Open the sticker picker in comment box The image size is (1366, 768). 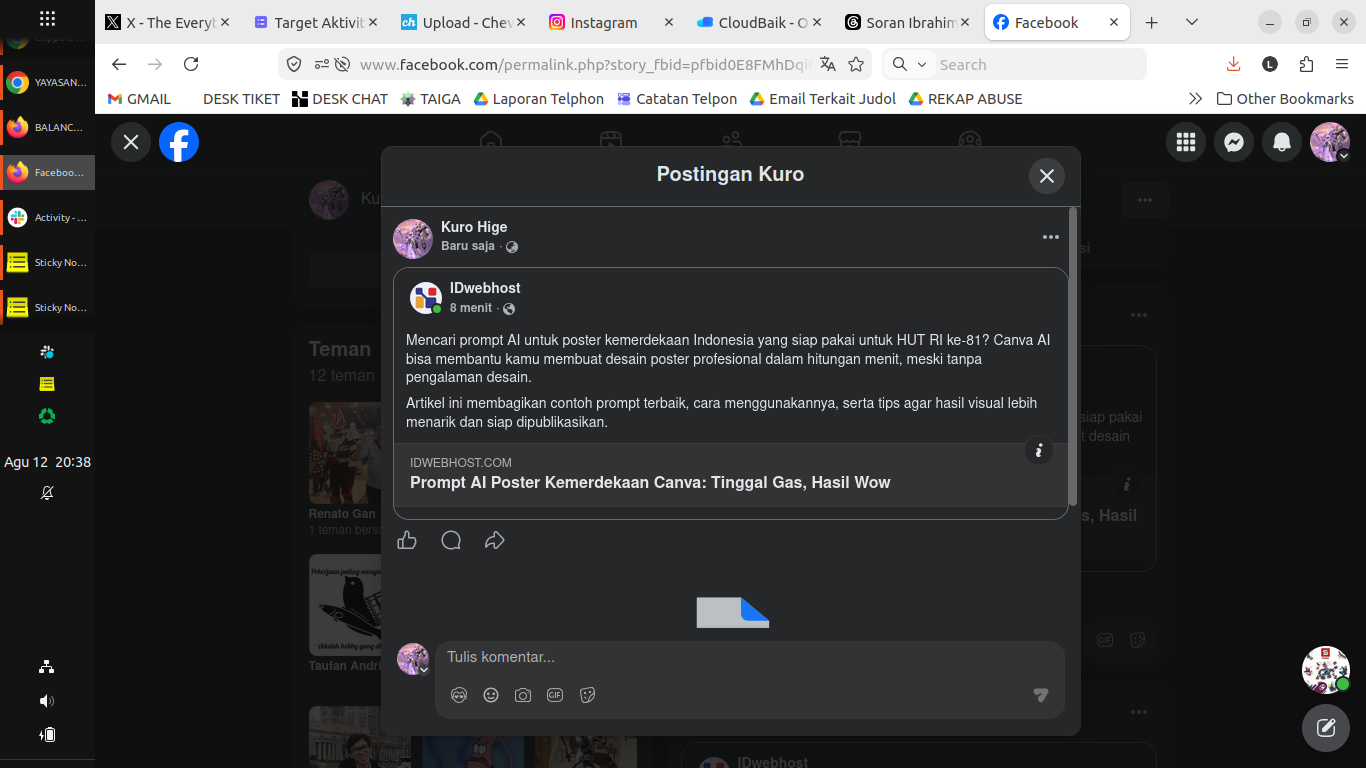tap(588, 695)
